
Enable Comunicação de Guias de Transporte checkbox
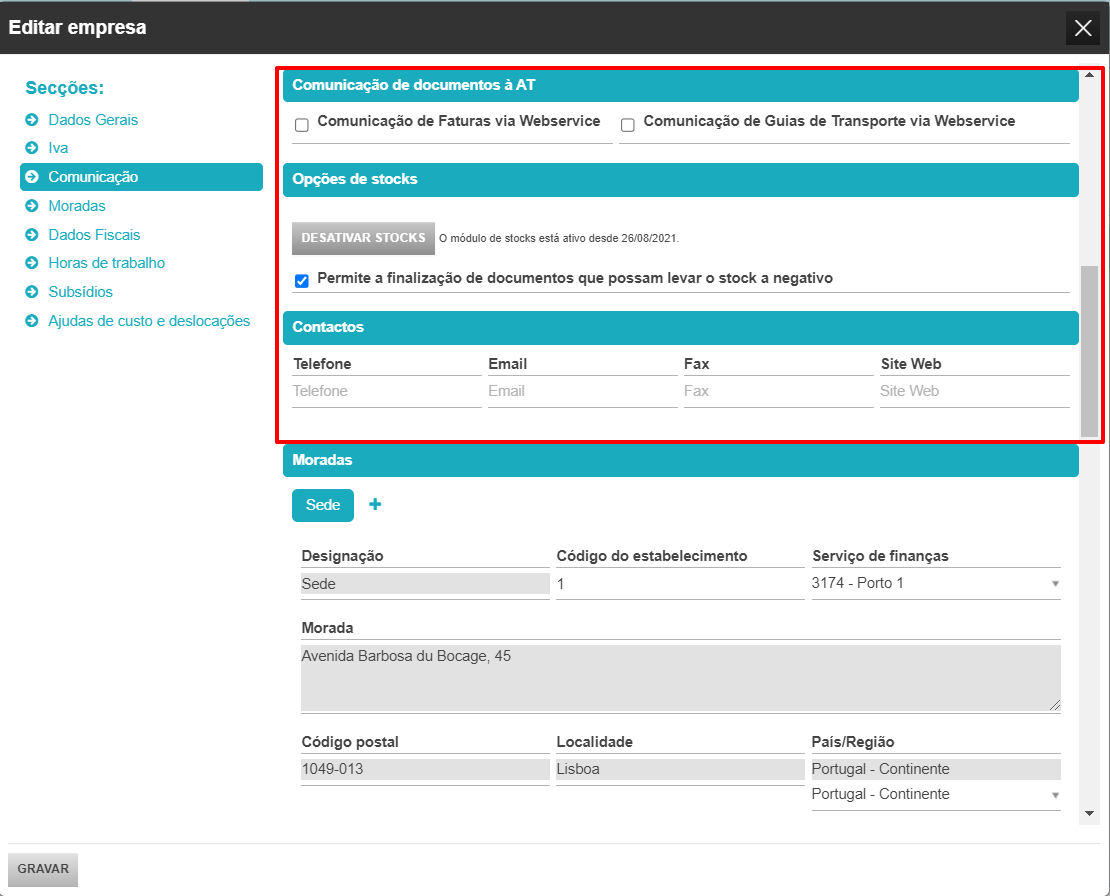[627, 125]
